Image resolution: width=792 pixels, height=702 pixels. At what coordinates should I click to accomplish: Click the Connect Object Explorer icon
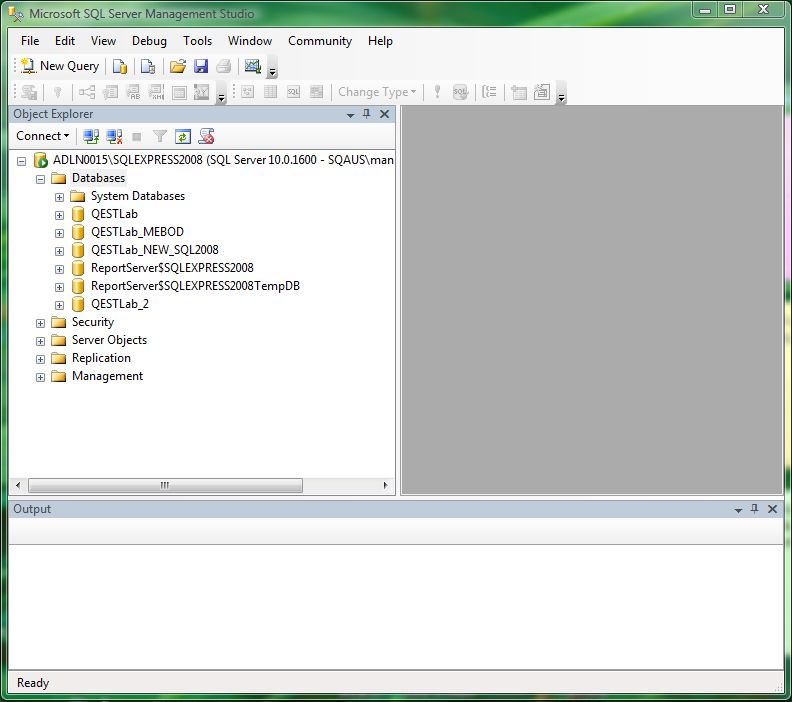(91, 136)
